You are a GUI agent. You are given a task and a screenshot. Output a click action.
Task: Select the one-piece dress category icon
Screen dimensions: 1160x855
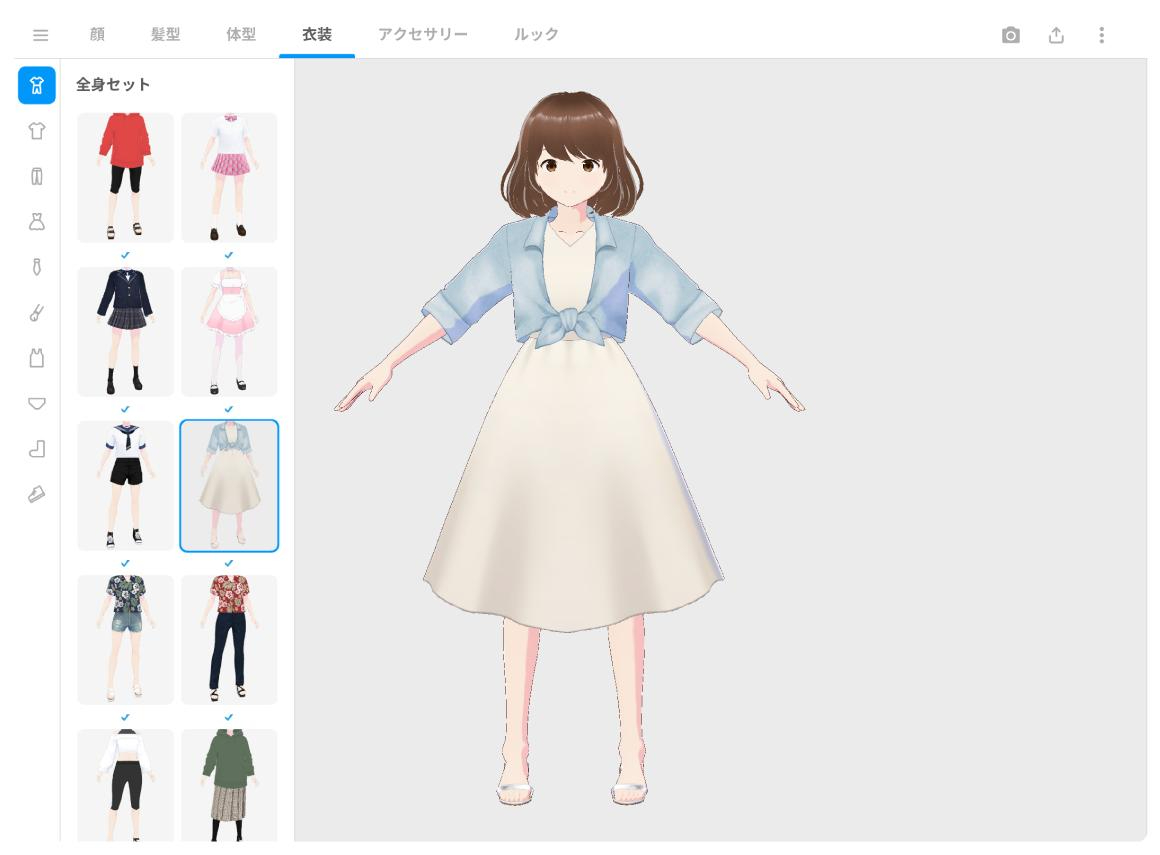[x=37, y=221]
